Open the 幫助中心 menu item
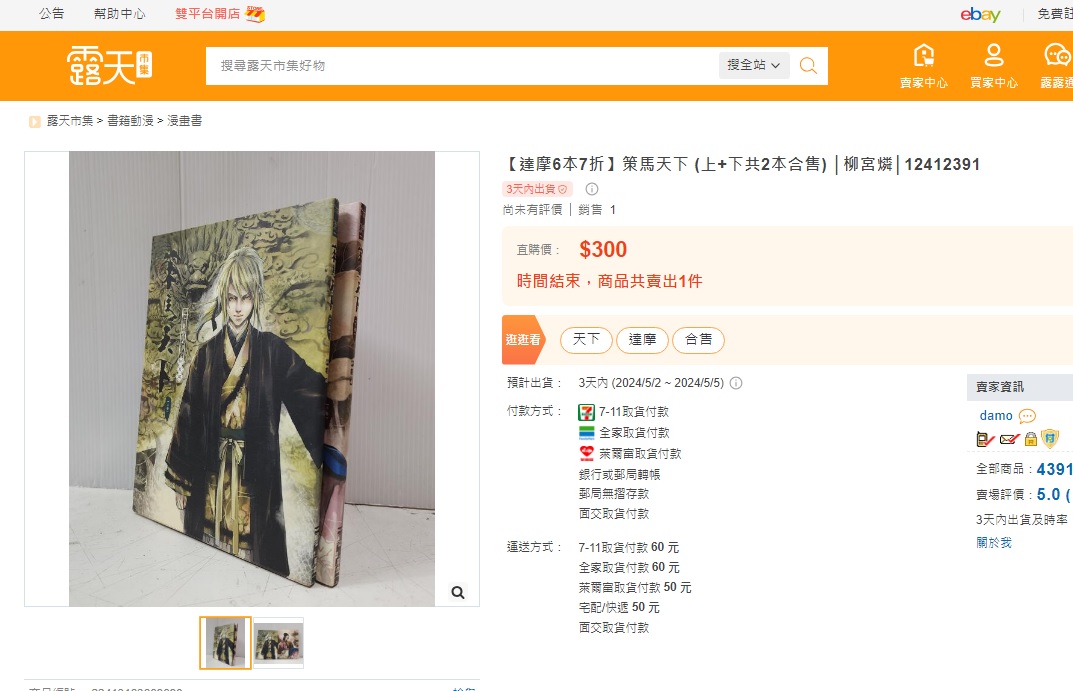The image size is (1073, 691). [x=120, y=14]
